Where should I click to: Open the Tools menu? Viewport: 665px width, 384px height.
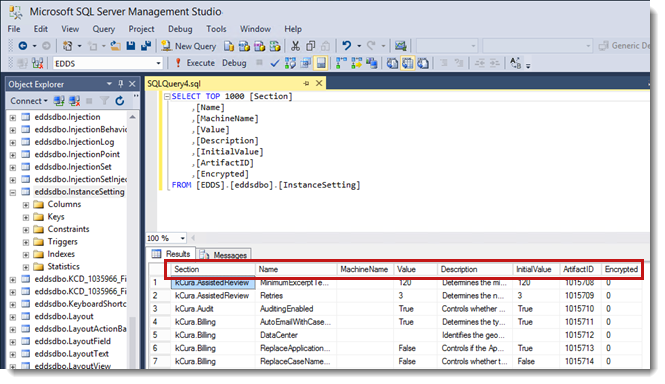[216, 29]
